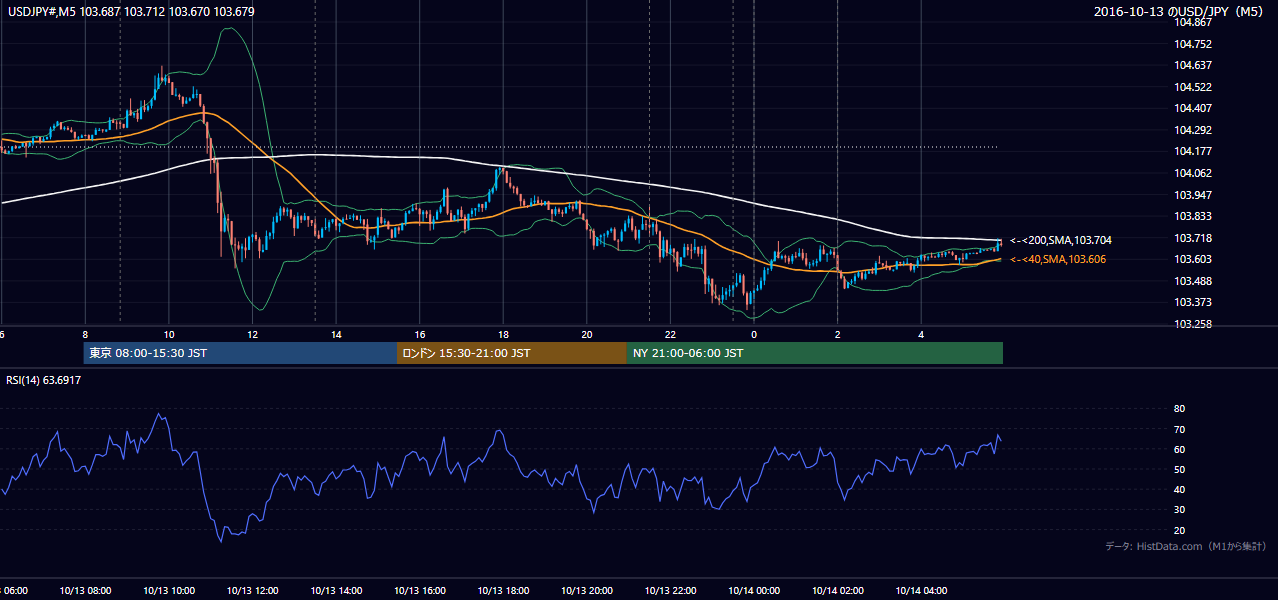This screenshot has height=600, width=1278.
Task: Click price axis value 104.867
Action: tap(1193, 22)
